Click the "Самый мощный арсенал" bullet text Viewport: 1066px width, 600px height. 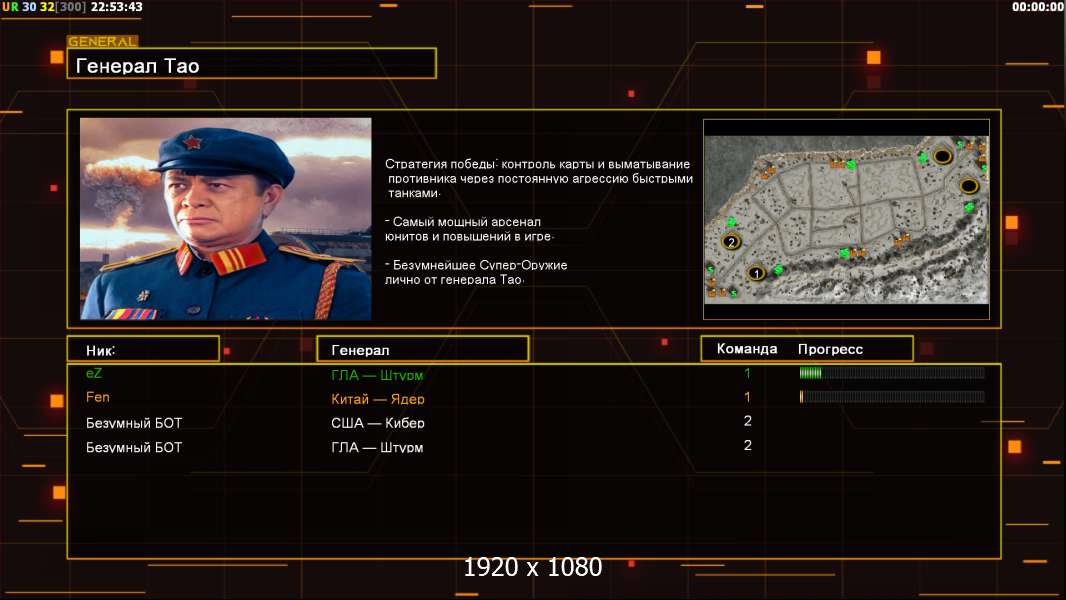(x=469, y=229)
